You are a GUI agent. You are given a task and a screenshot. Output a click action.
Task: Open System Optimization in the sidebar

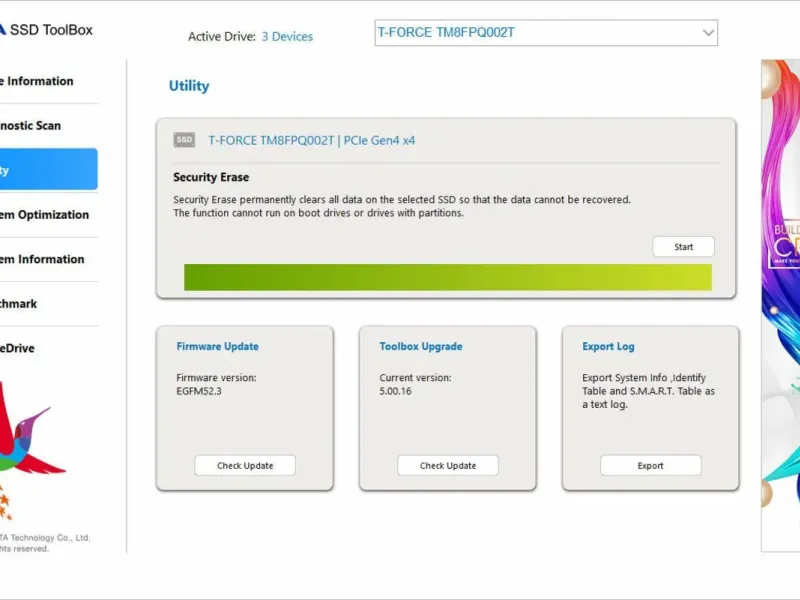tap(48, 215)
